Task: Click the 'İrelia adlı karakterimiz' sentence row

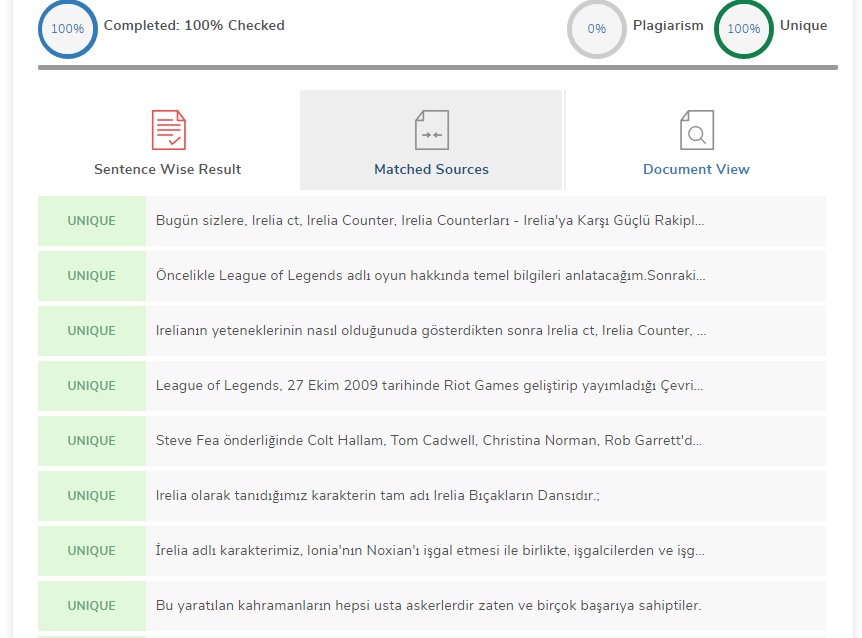Action: pos(430,551)
